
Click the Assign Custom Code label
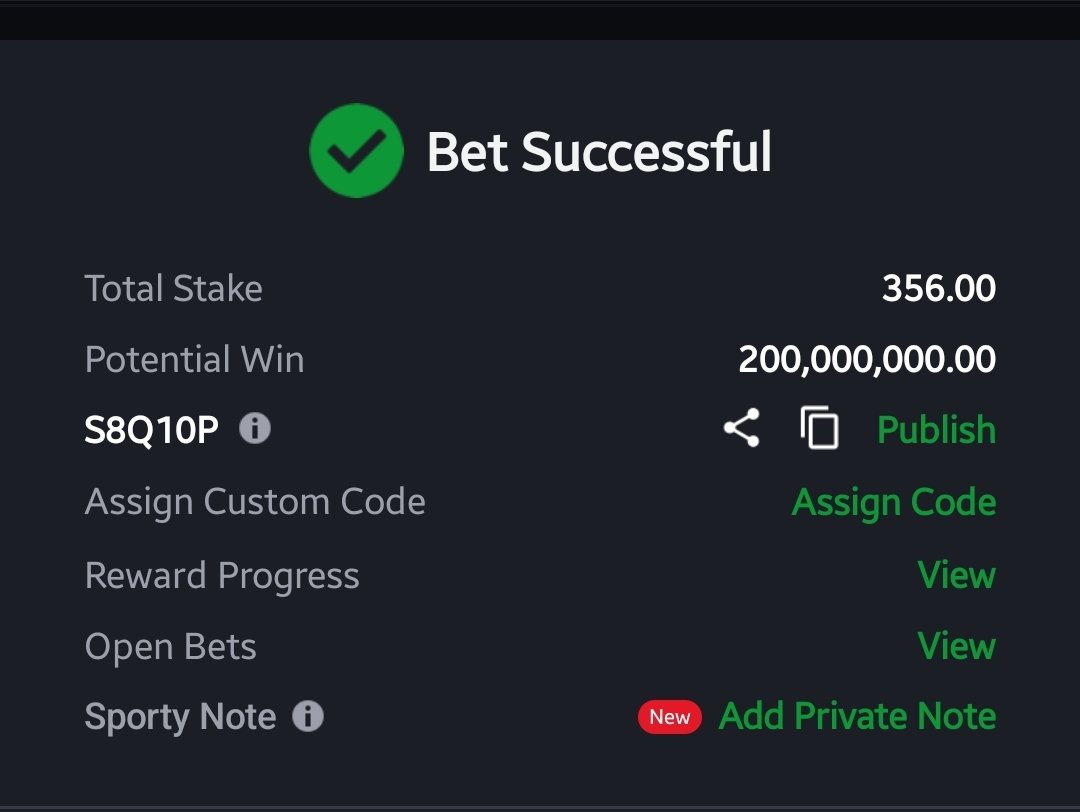255,502
